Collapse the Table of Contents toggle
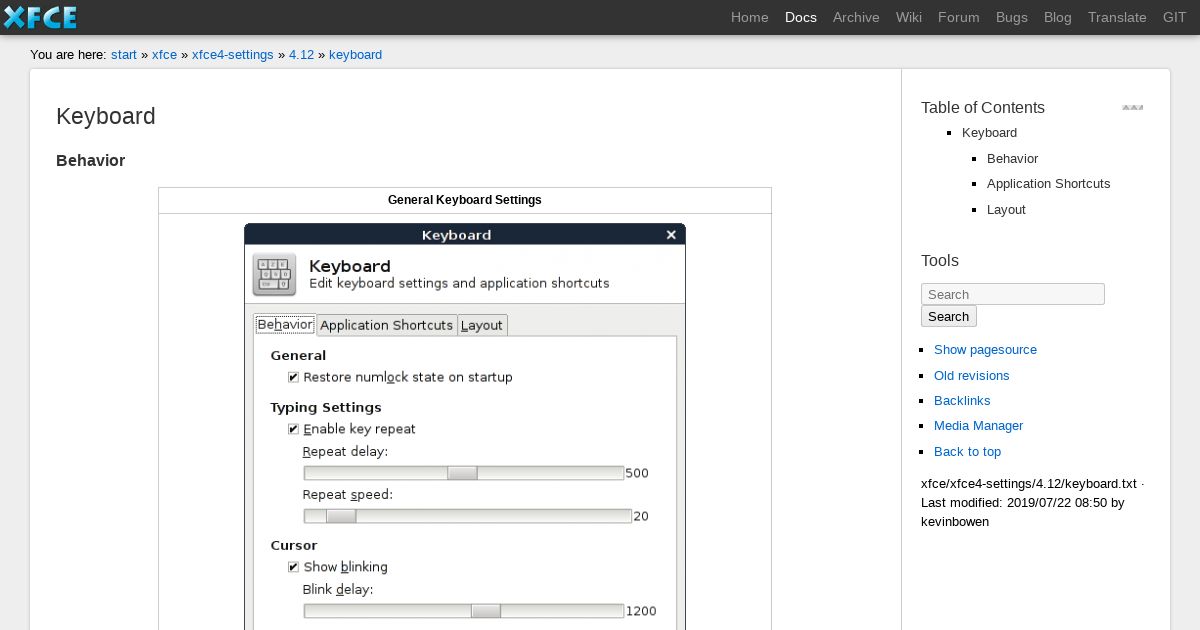The image size is (1200, 630). tap(1132, 107)
